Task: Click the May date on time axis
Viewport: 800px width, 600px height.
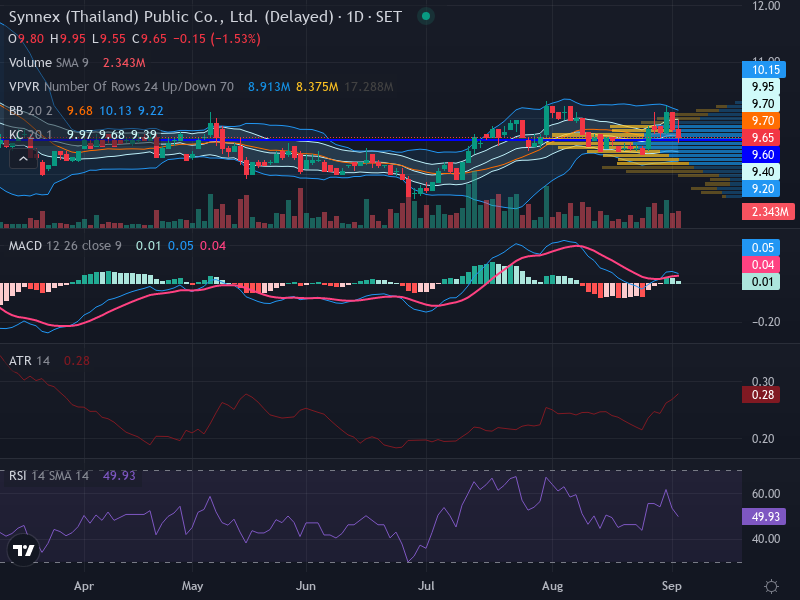Action: [x=192, y=586]
